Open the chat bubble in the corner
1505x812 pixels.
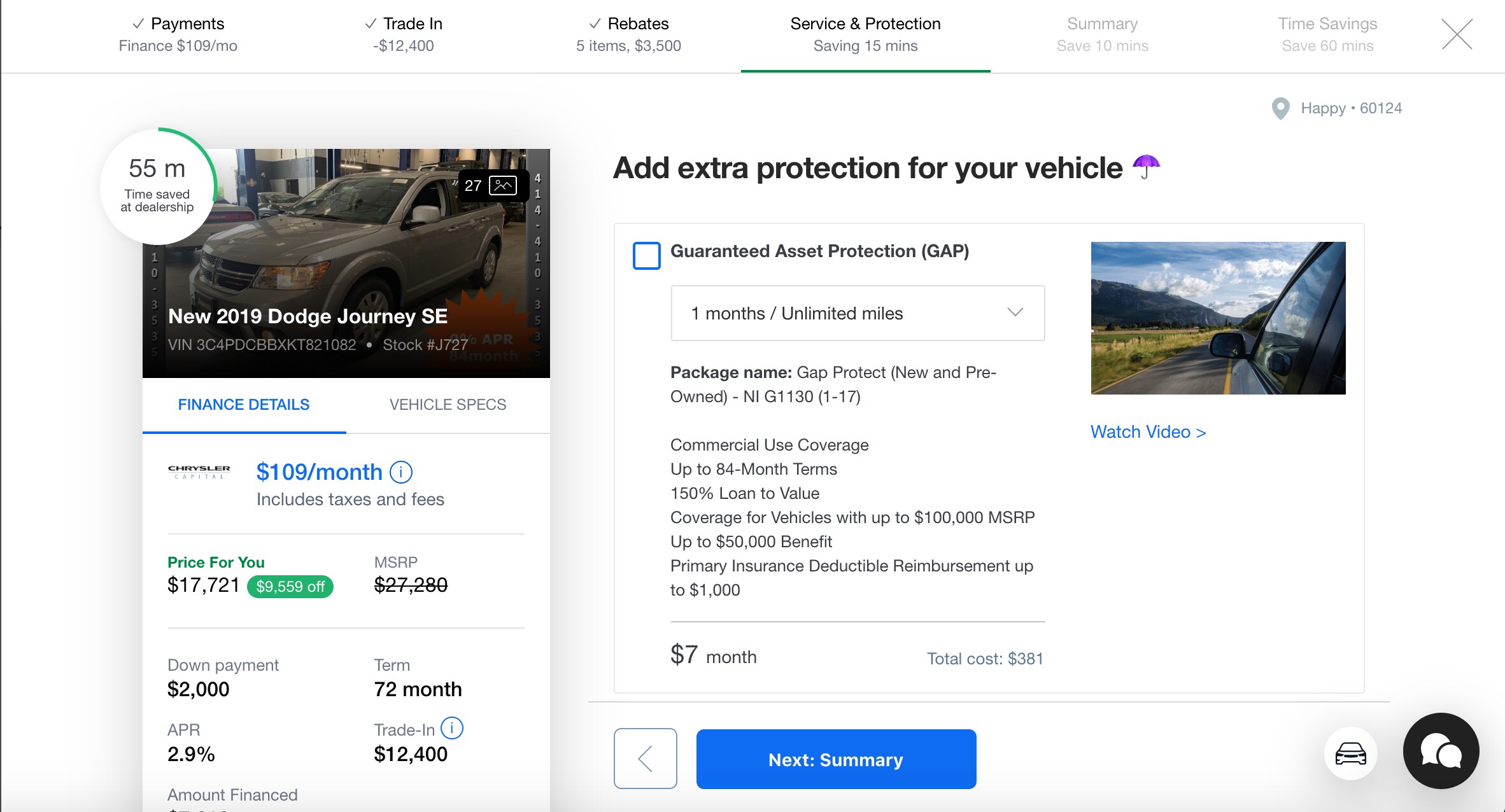coord(1441,752)
